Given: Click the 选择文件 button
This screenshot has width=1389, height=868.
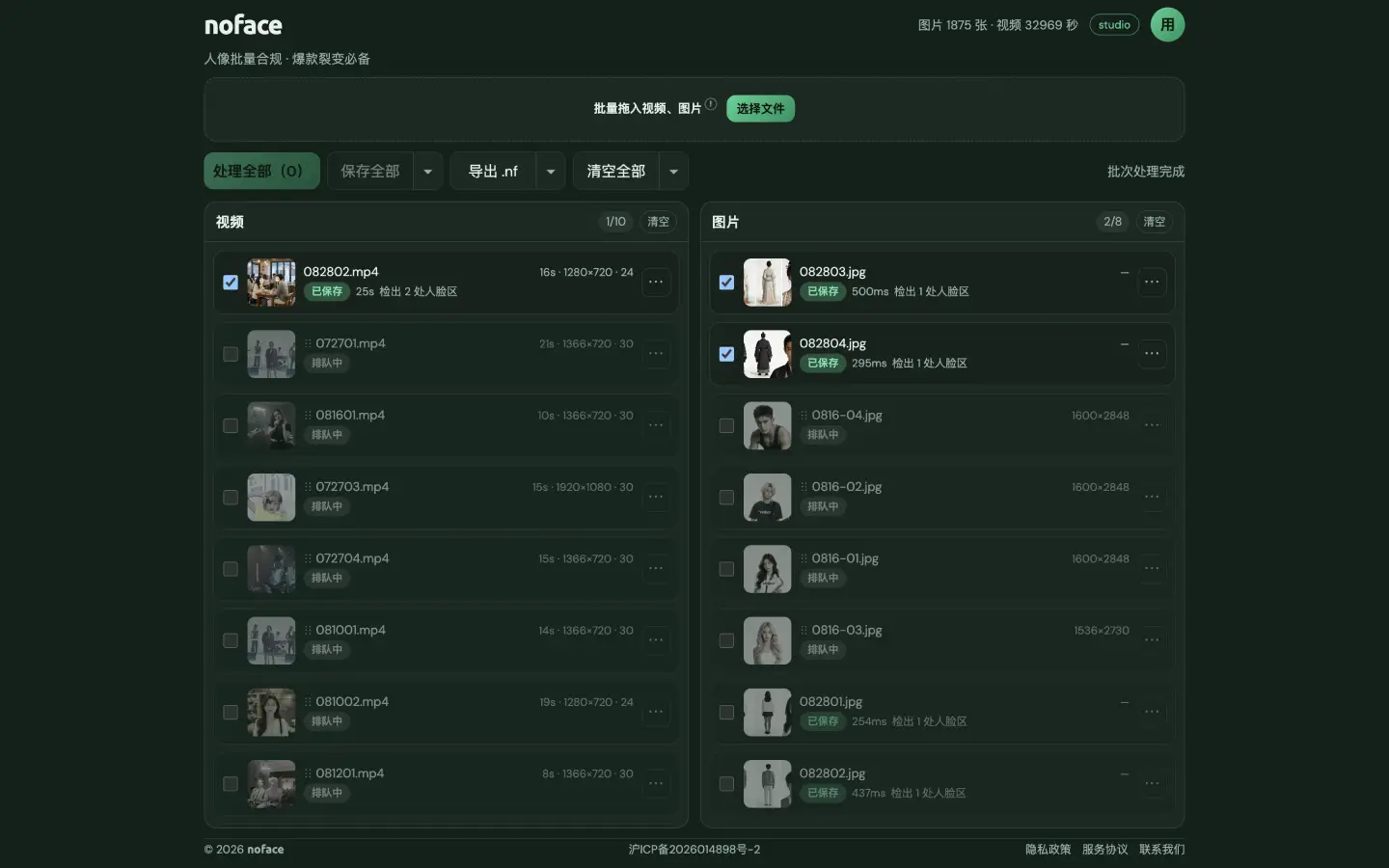Looking at the screenshot, I should (x=760, y=109).
